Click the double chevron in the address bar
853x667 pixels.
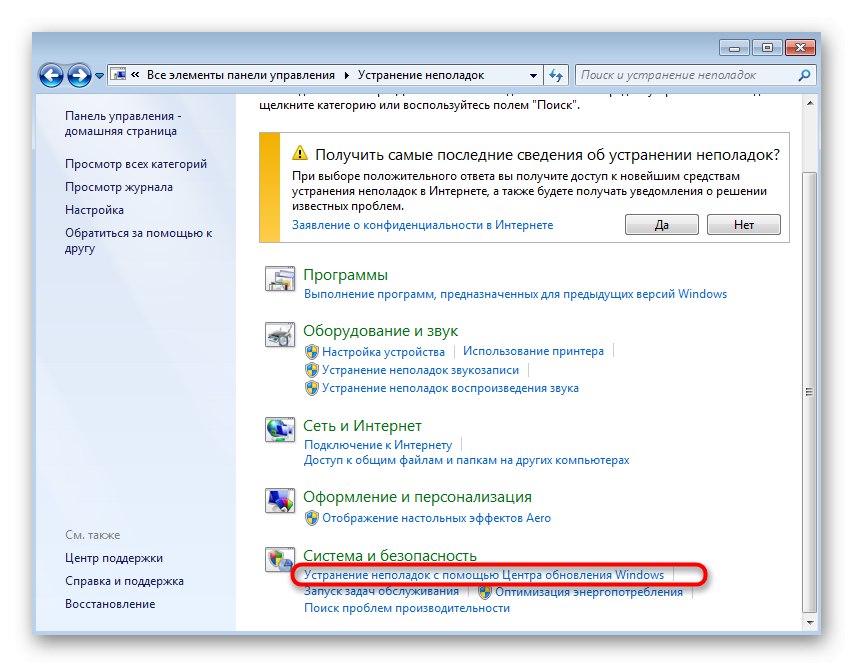click(x=135, y=75)
